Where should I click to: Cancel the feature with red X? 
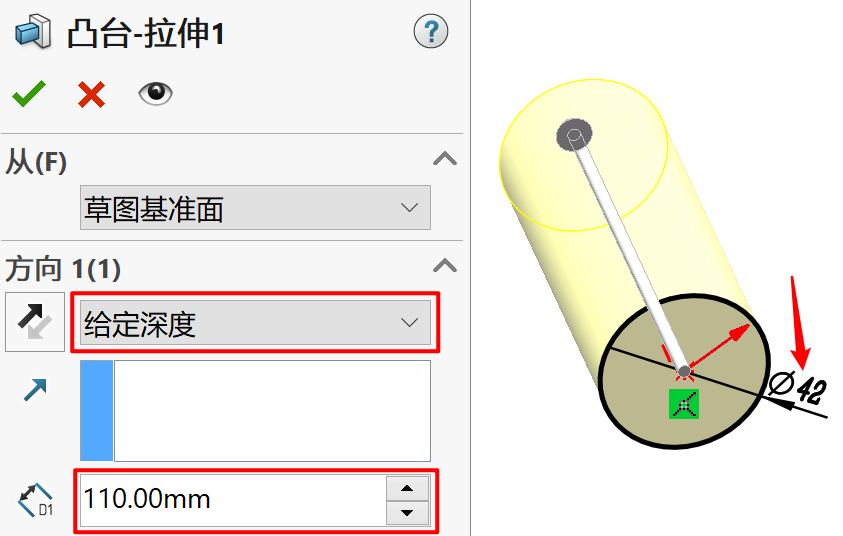click(91, 95)
